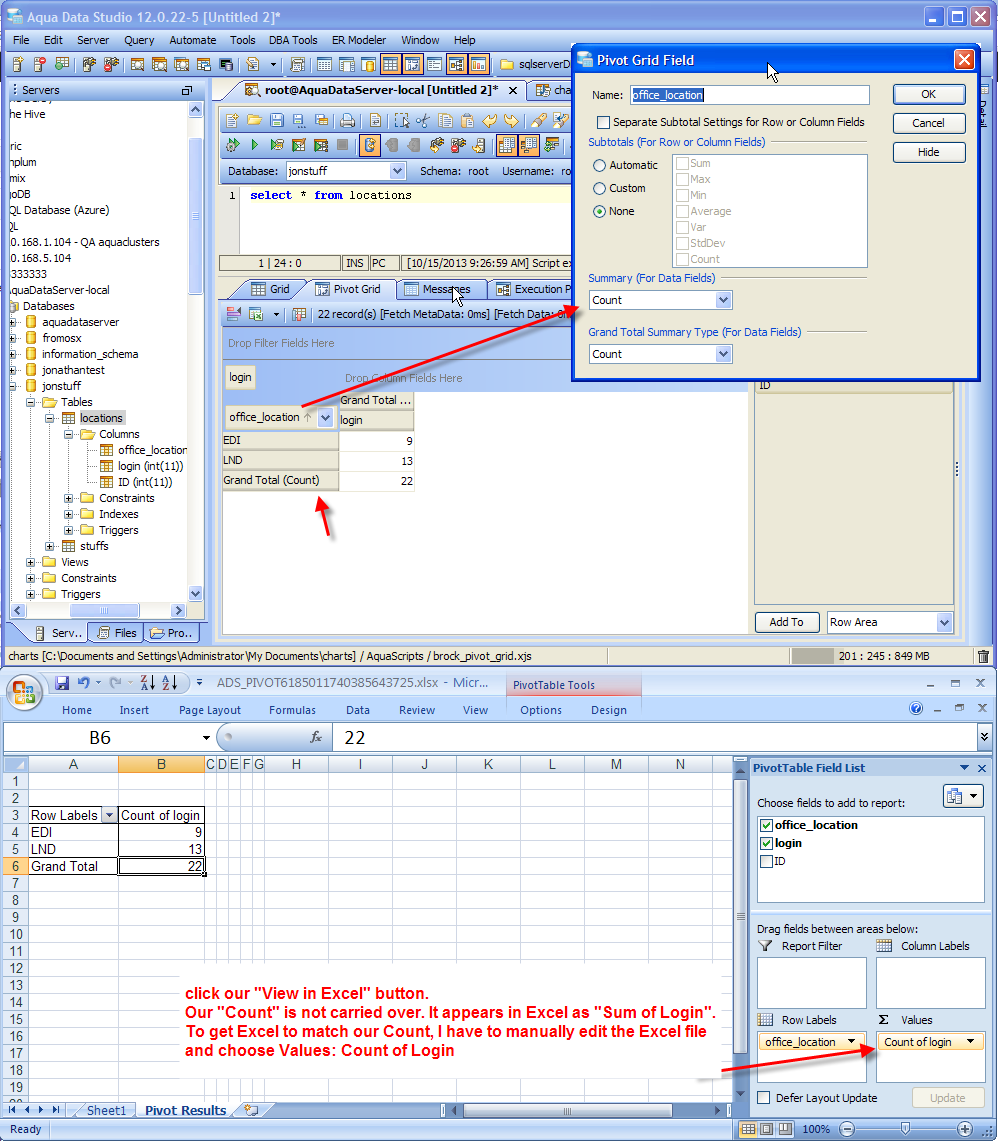998x1141 pixels.
Task: Uncheck office_location in PivotTable Field List
Action: 766,825
